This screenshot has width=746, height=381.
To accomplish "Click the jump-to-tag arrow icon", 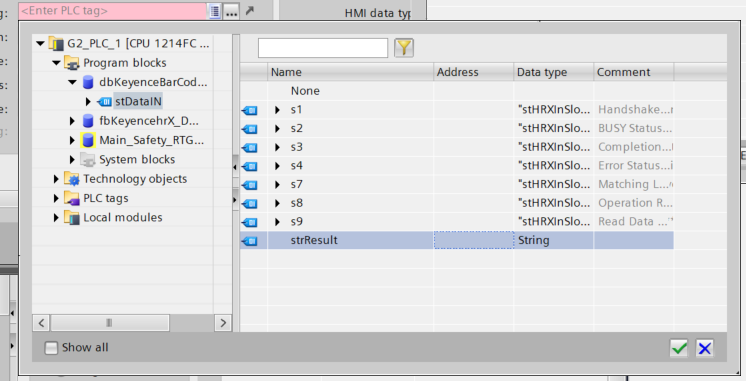I will pos(250,10).
